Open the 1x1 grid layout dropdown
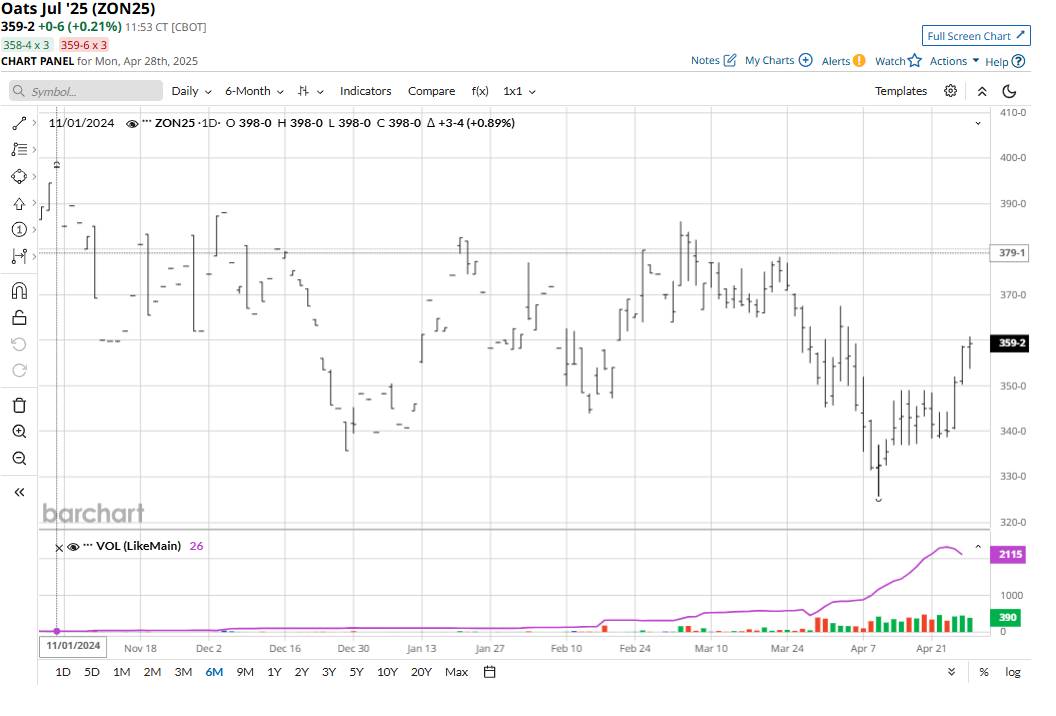 coord(519,91)
